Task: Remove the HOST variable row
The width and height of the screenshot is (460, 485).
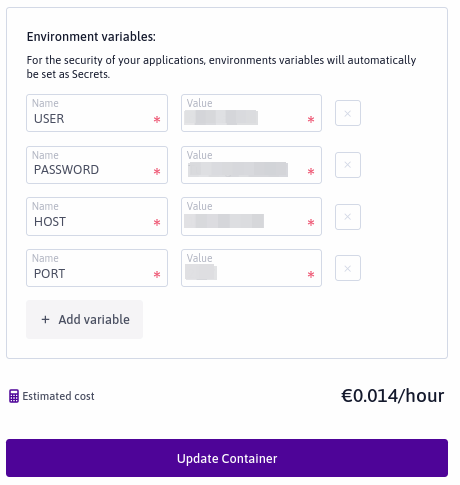Action: pyautogui.click(x=348, y=217)
